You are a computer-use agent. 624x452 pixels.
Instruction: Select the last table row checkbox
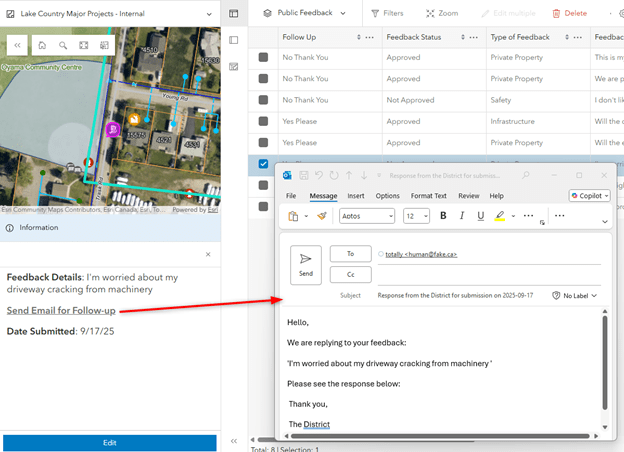pyautogui.click(x=263, y=206)
